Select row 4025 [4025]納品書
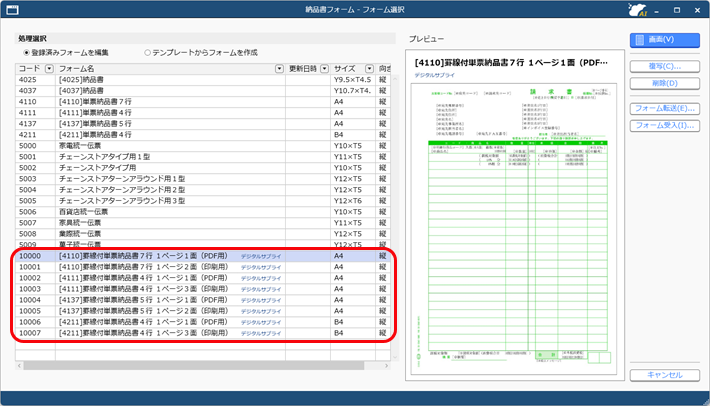Viewport: 710px width, 406px height. click(203, 80)
